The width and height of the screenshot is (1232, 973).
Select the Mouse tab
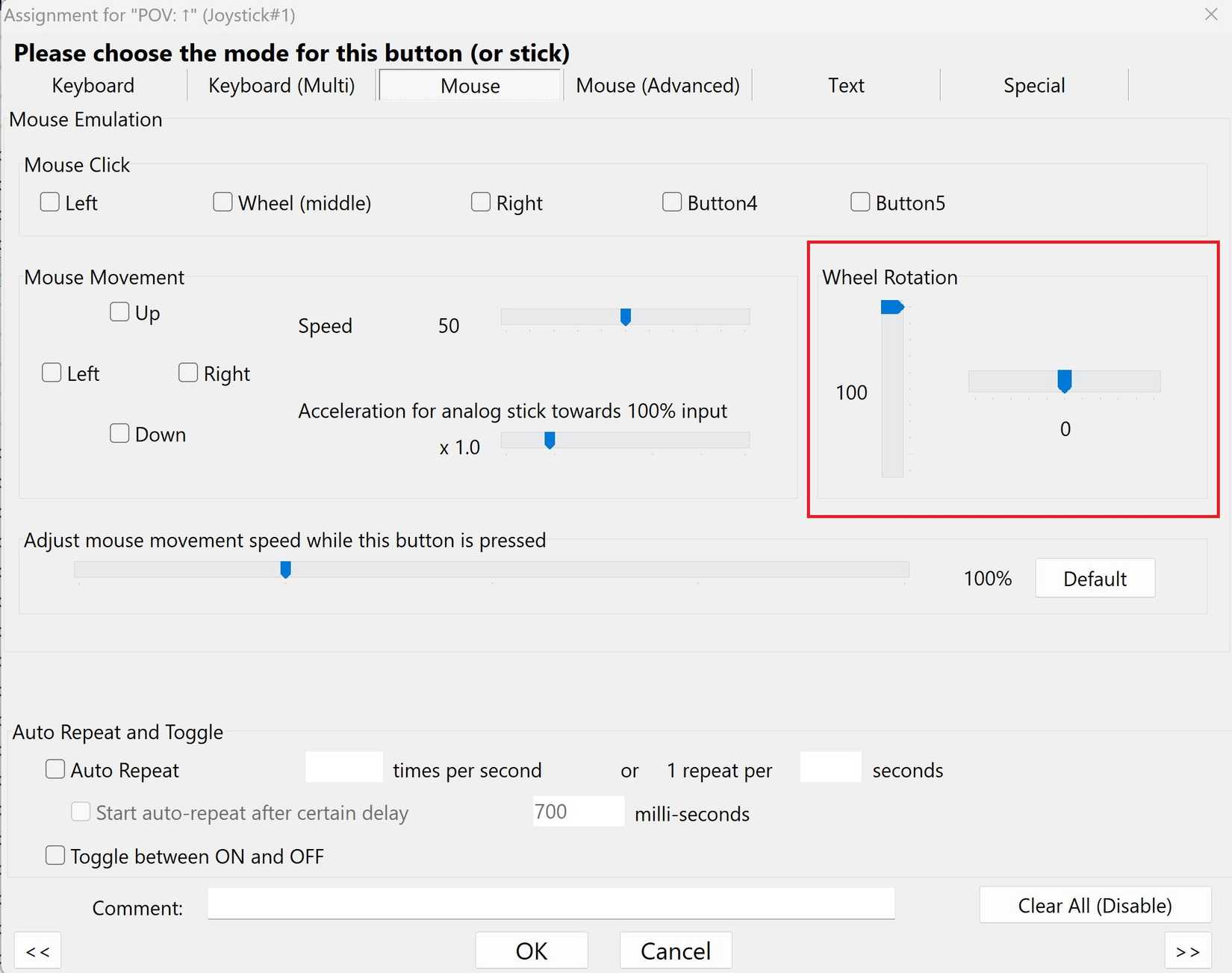coord(470,85)
